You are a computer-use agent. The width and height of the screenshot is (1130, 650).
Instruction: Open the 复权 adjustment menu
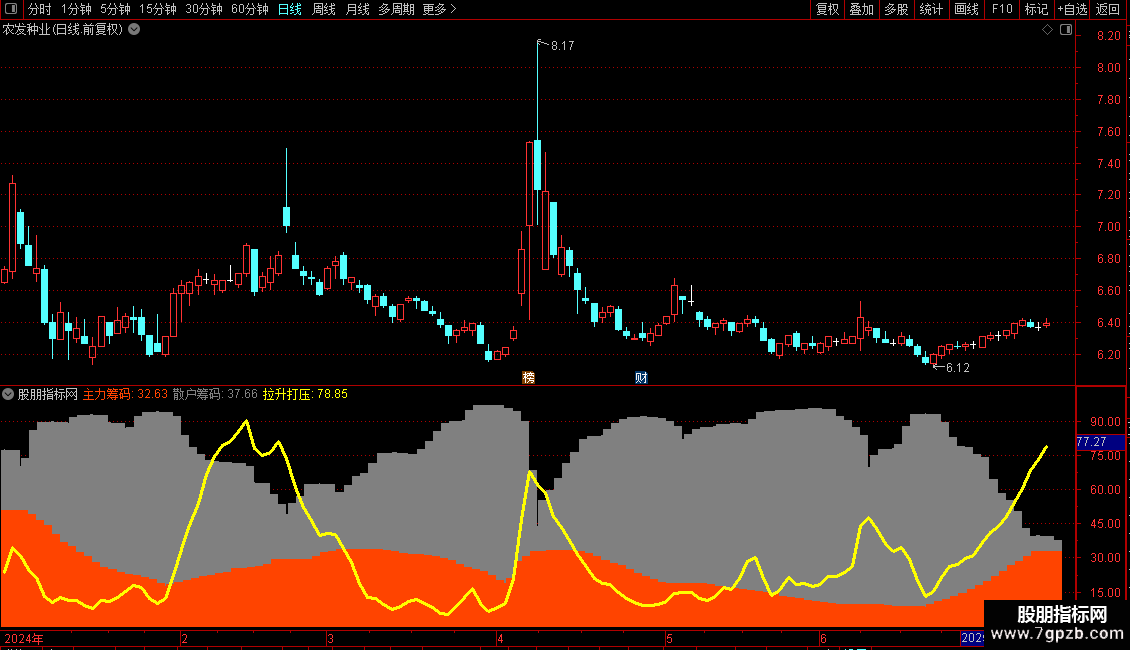click(827, 9)
